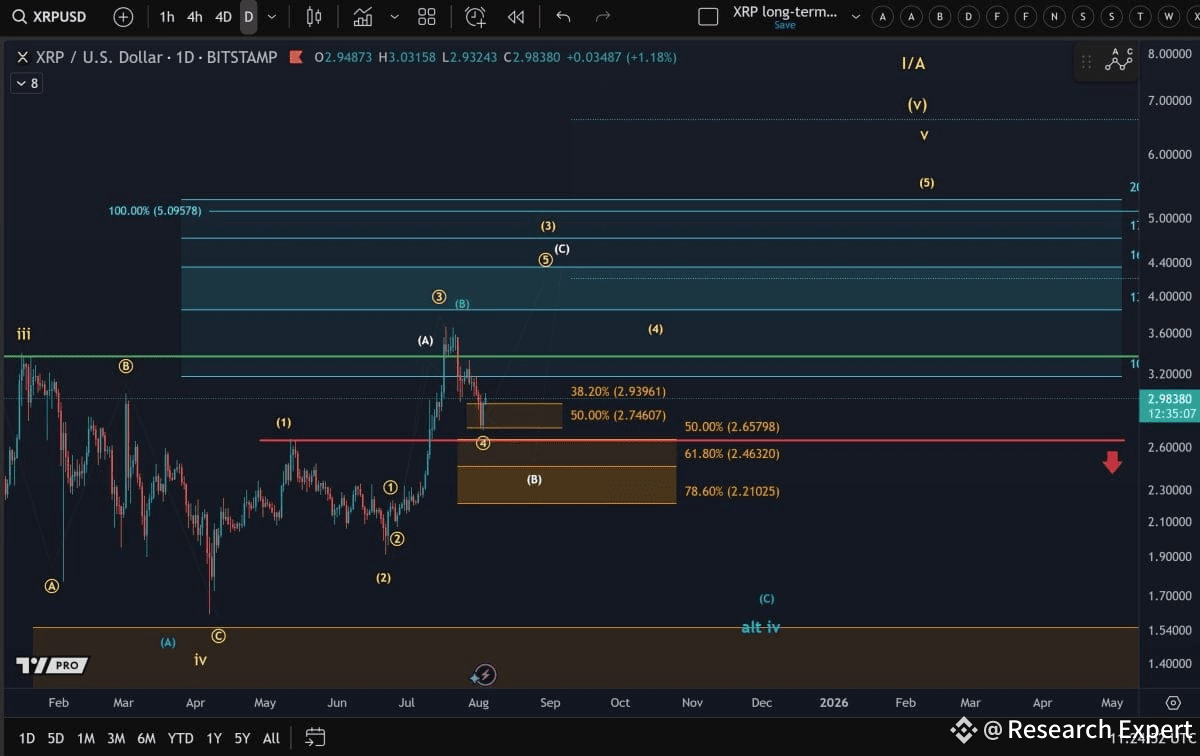
Task: Set the range to 1Y
Action: coord(214,738)
